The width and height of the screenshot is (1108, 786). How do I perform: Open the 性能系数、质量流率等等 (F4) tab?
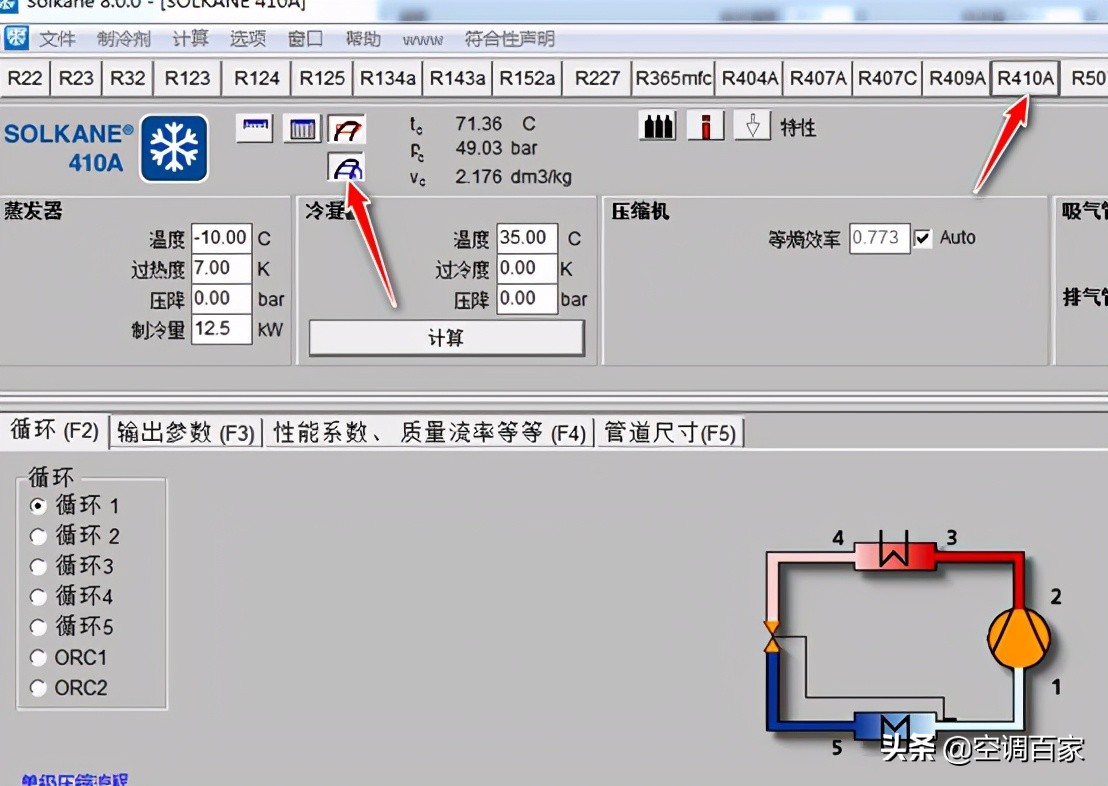tap(430, 432)
